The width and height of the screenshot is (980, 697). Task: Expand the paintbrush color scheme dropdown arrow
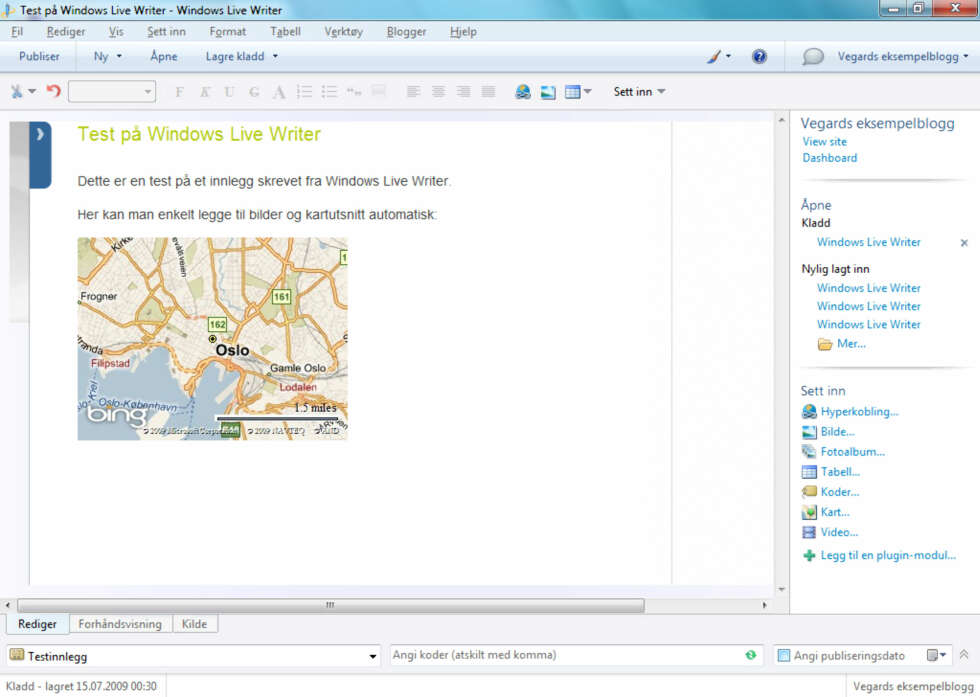[728, 56]
